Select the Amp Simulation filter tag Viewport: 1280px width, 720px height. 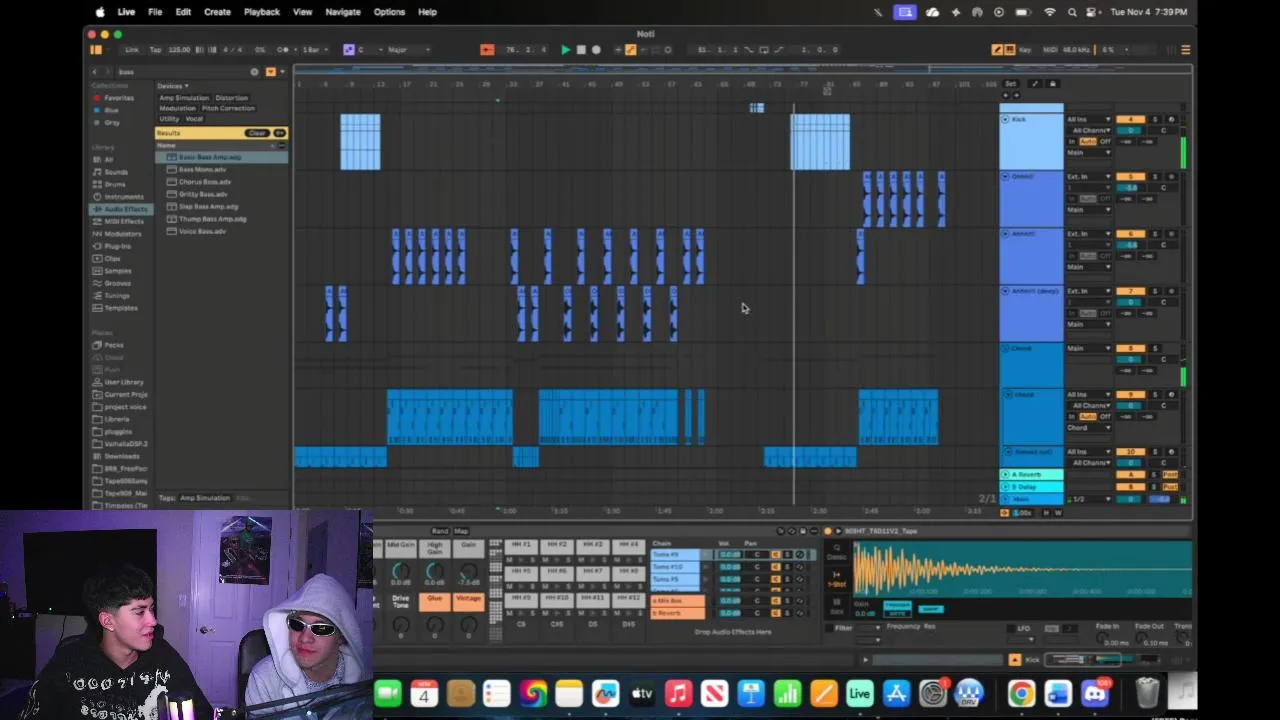click(184, 98)
